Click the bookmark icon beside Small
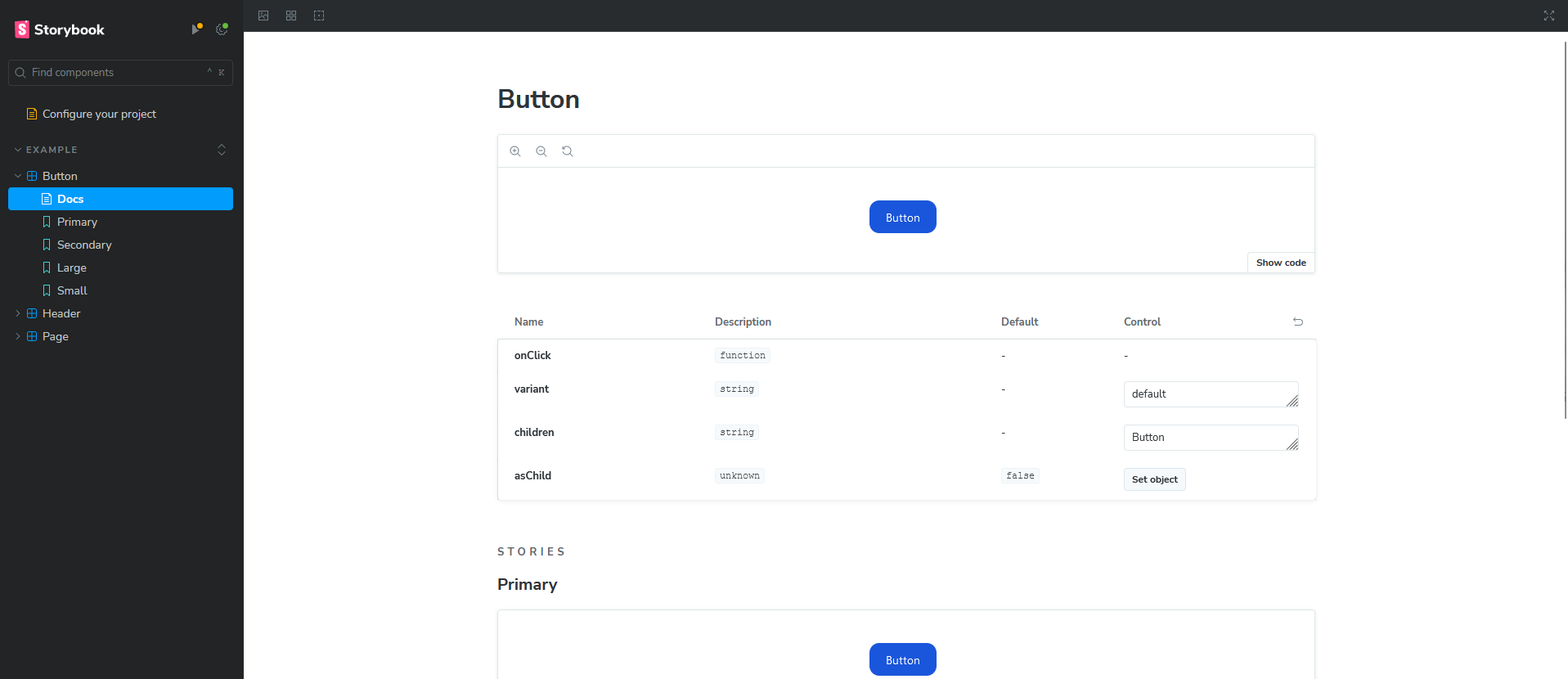 47,290
